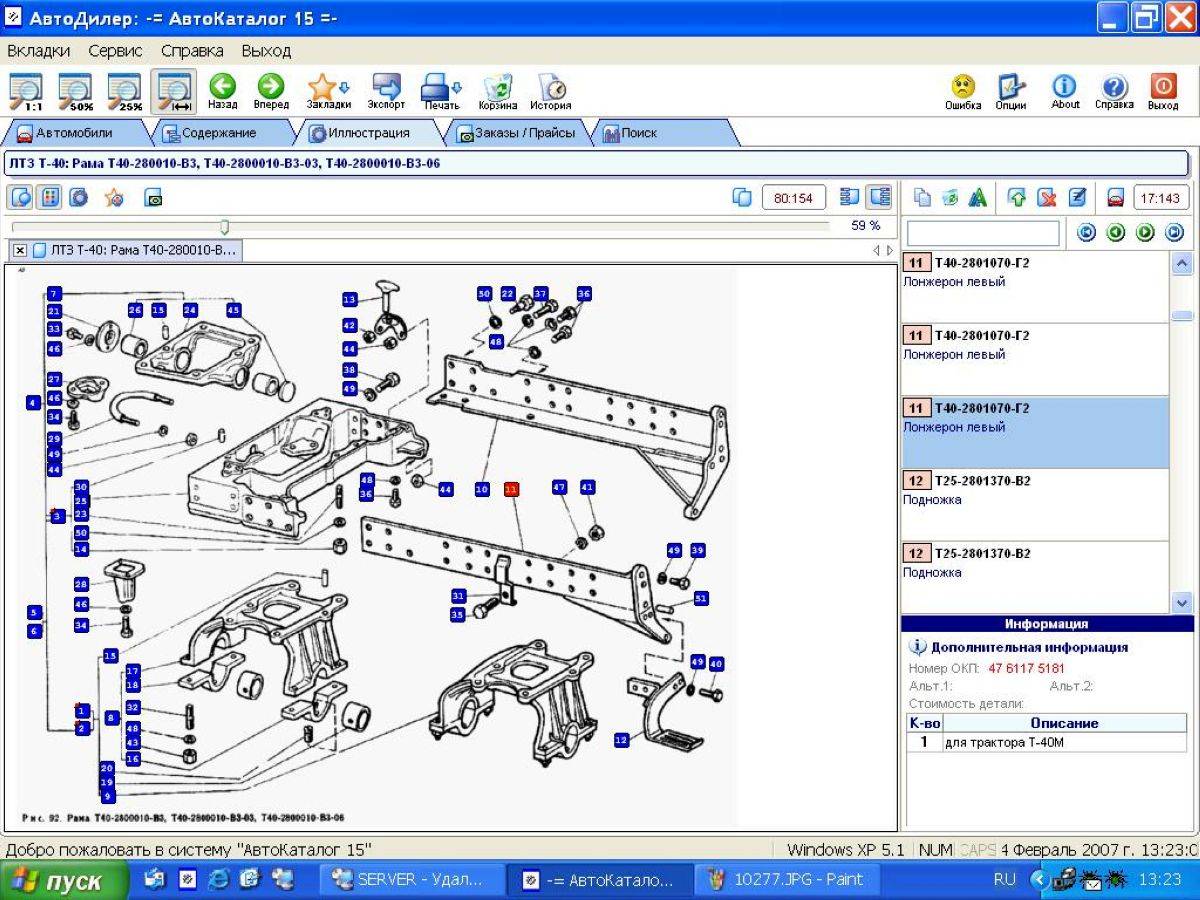Open Опции settings icon
Screen dimensions: 1200x900
[1011, 91]
